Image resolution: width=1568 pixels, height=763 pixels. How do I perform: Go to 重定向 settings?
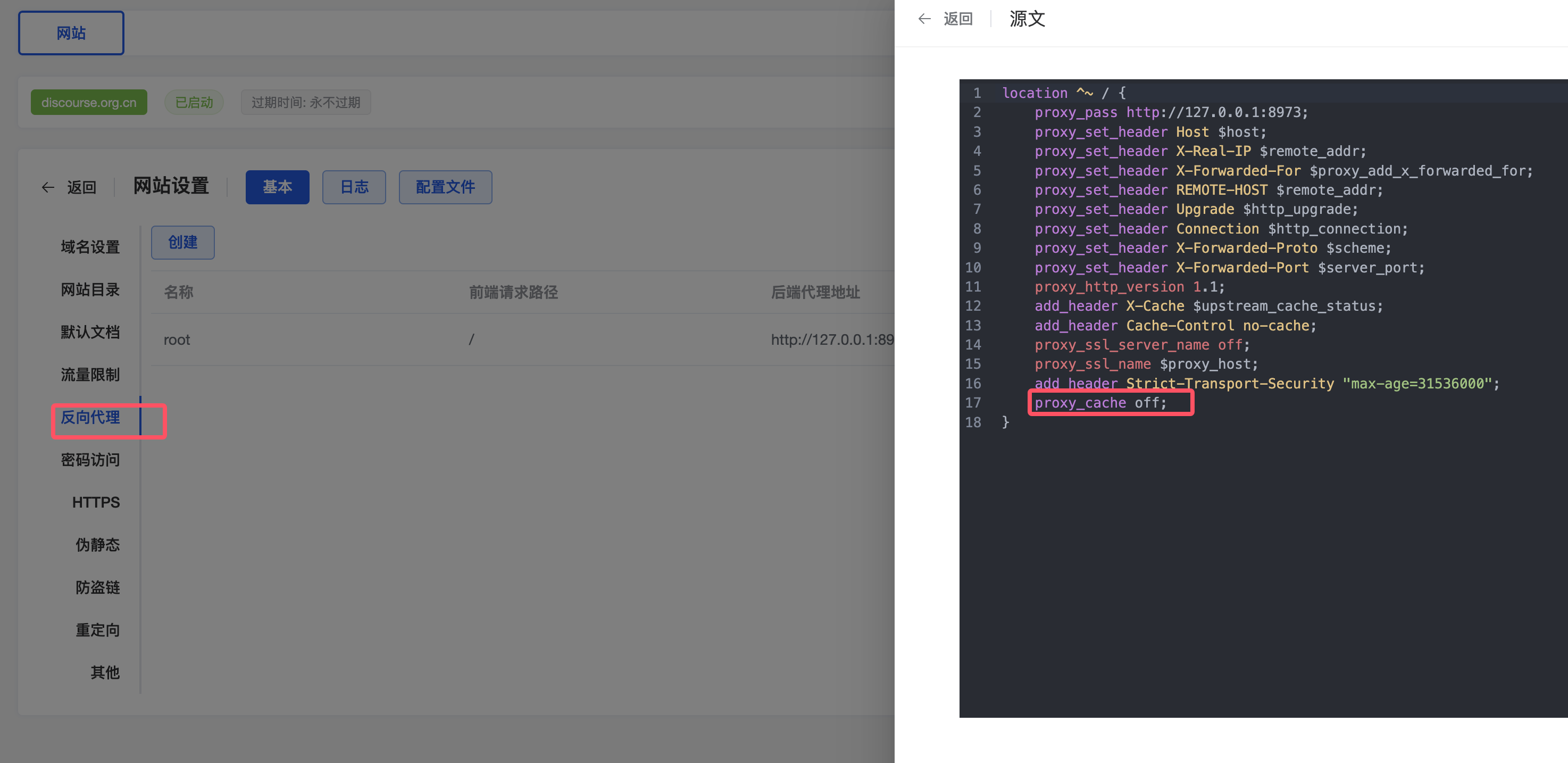[x=97, y=629]
